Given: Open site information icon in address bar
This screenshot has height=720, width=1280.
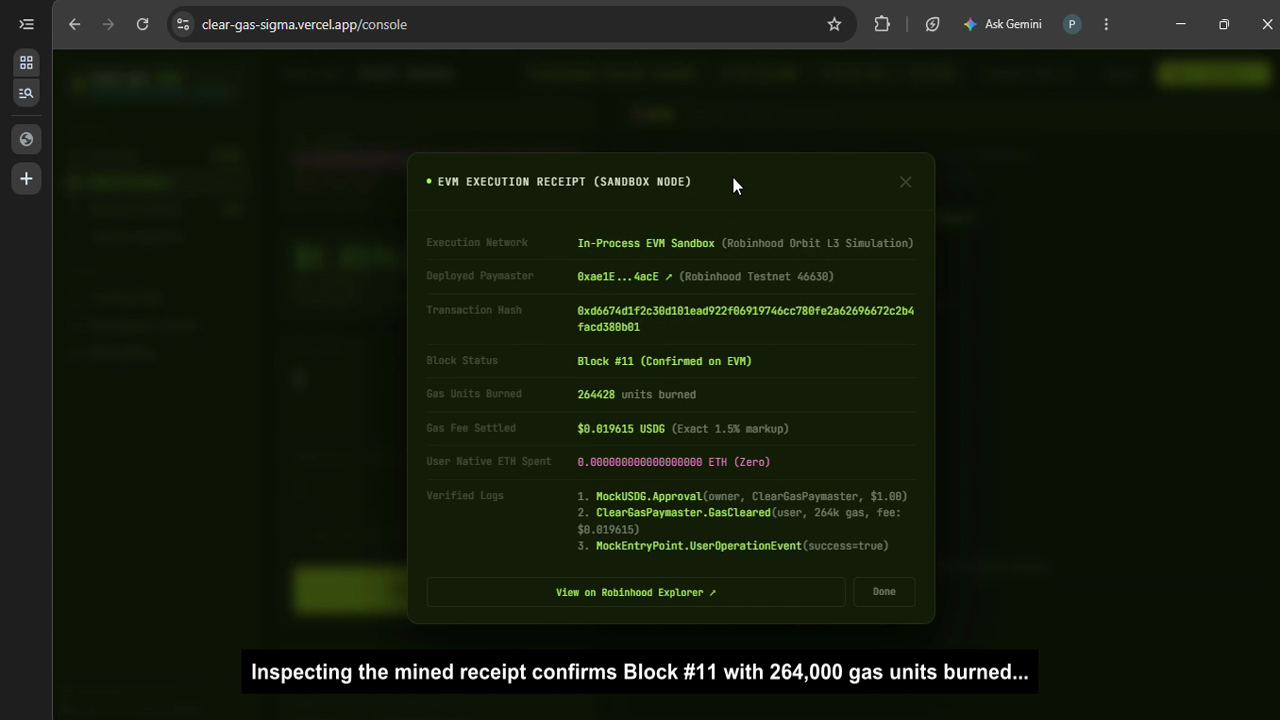Looking at the screenshot, I should [182, 24].
